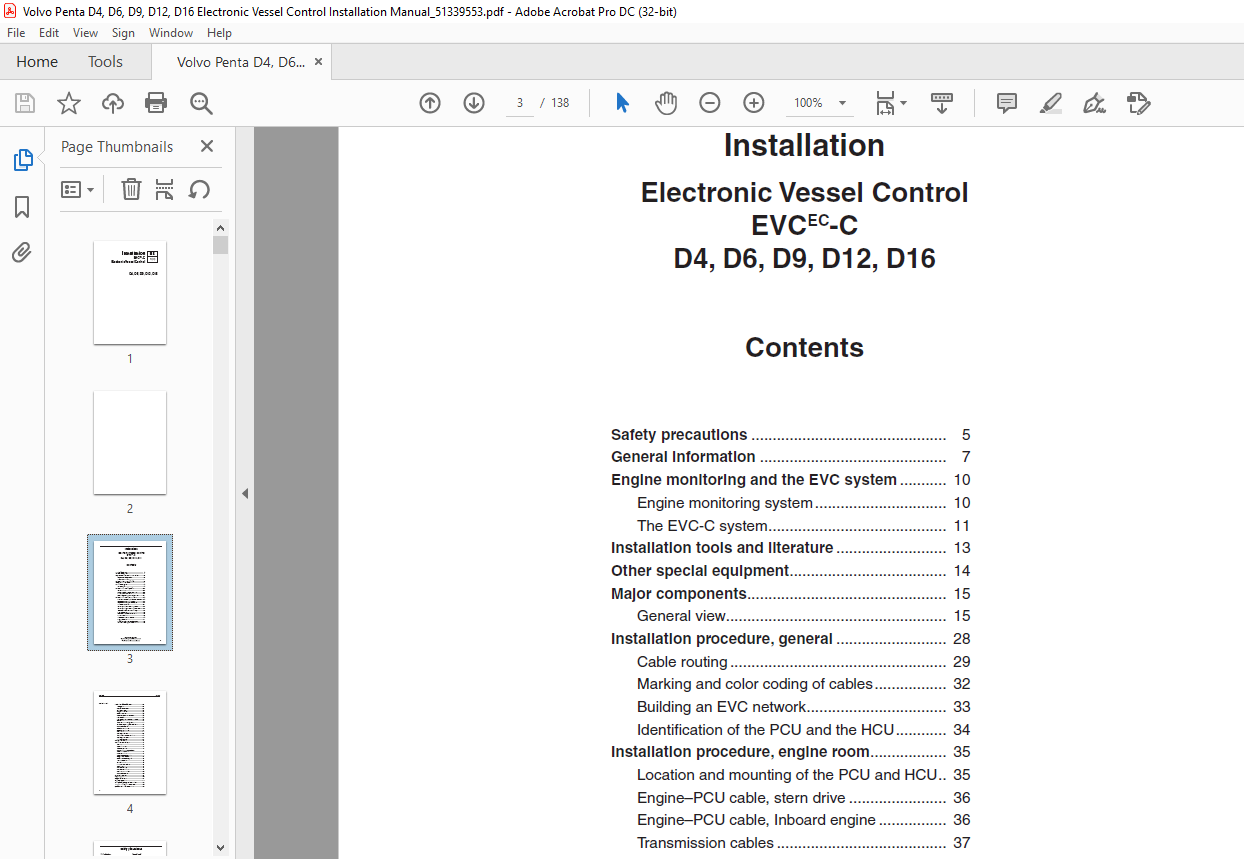
Task: Open the Help menu
Action: coord(219,33)
